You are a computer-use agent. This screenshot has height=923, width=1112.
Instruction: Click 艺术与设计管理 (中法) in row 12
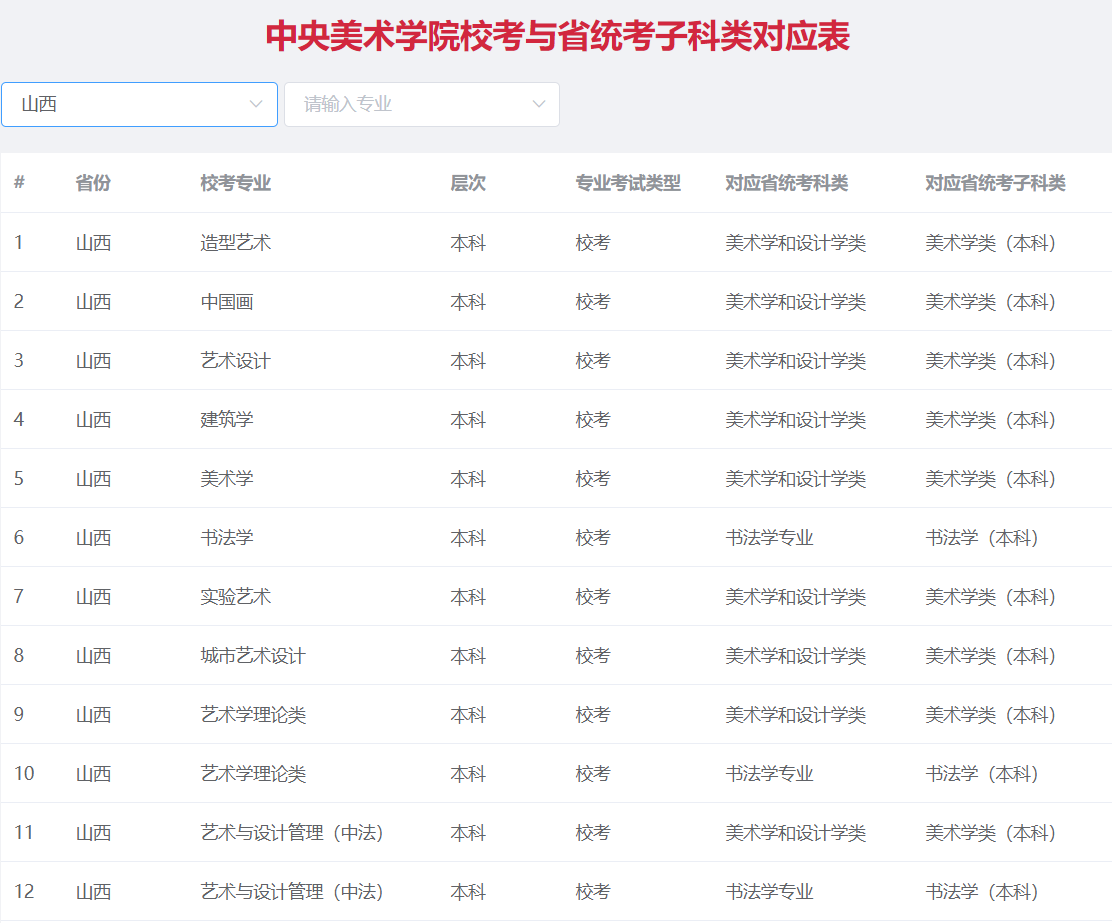(292, 890)
